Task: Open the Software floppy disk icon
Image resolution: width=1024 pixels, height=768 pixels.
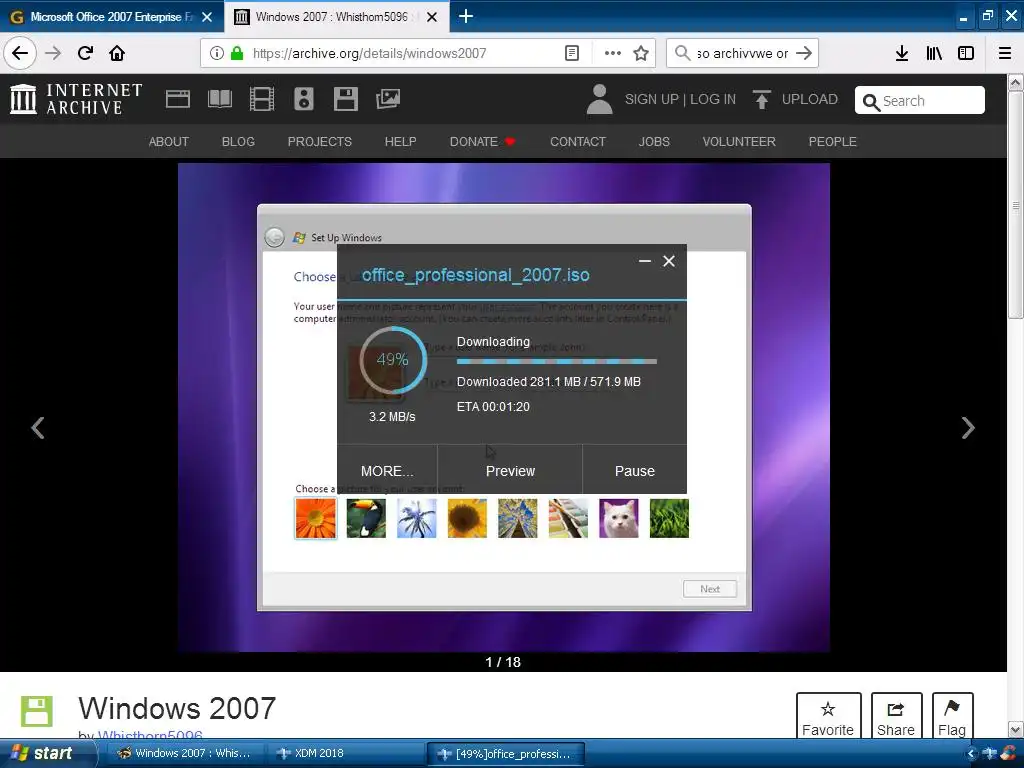Action: pos(345,99)
